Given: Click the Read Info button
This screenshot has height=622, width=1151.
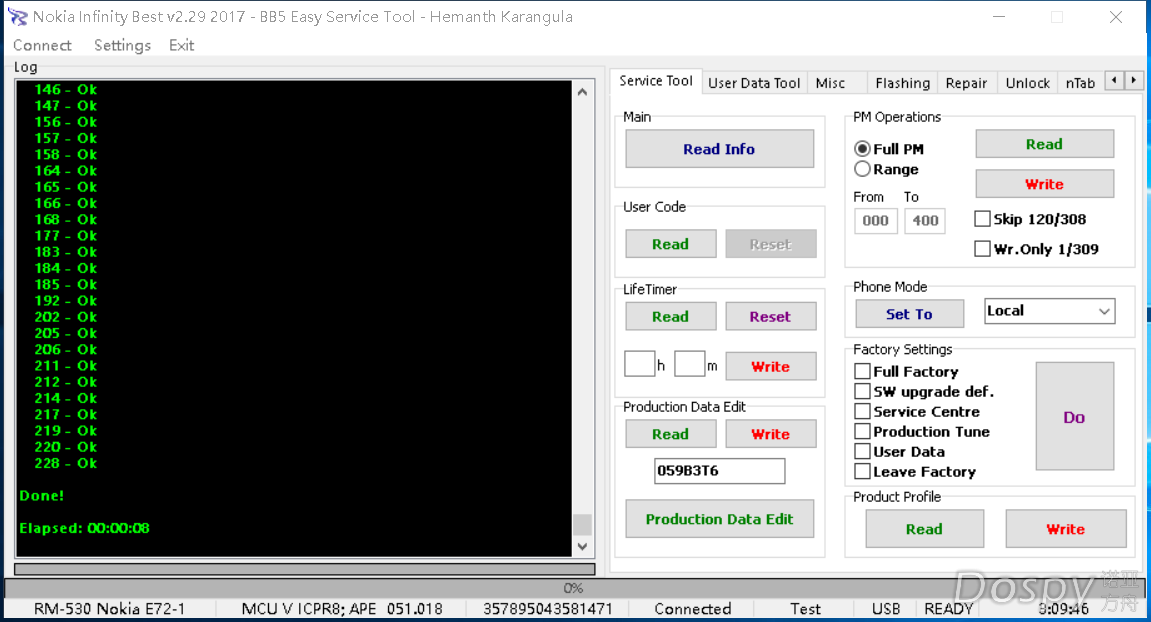Looking at the screenshot, I should 719,149.
